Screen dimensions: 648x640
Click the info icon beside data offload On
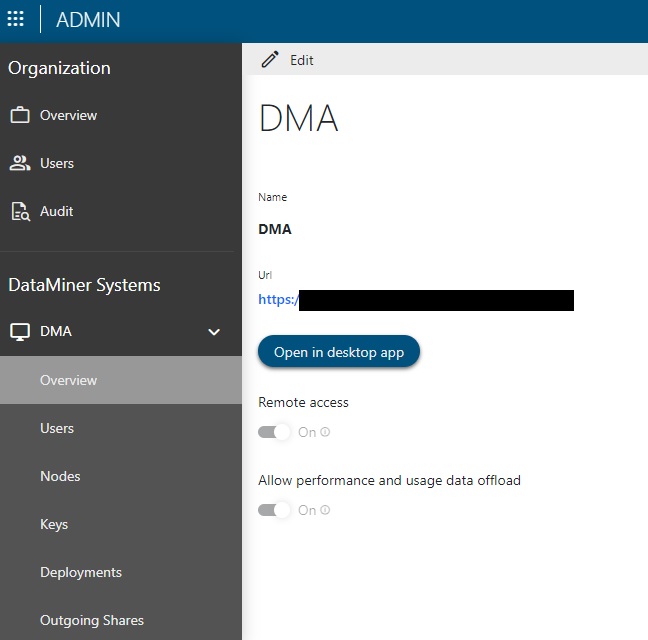click(325, 510)
